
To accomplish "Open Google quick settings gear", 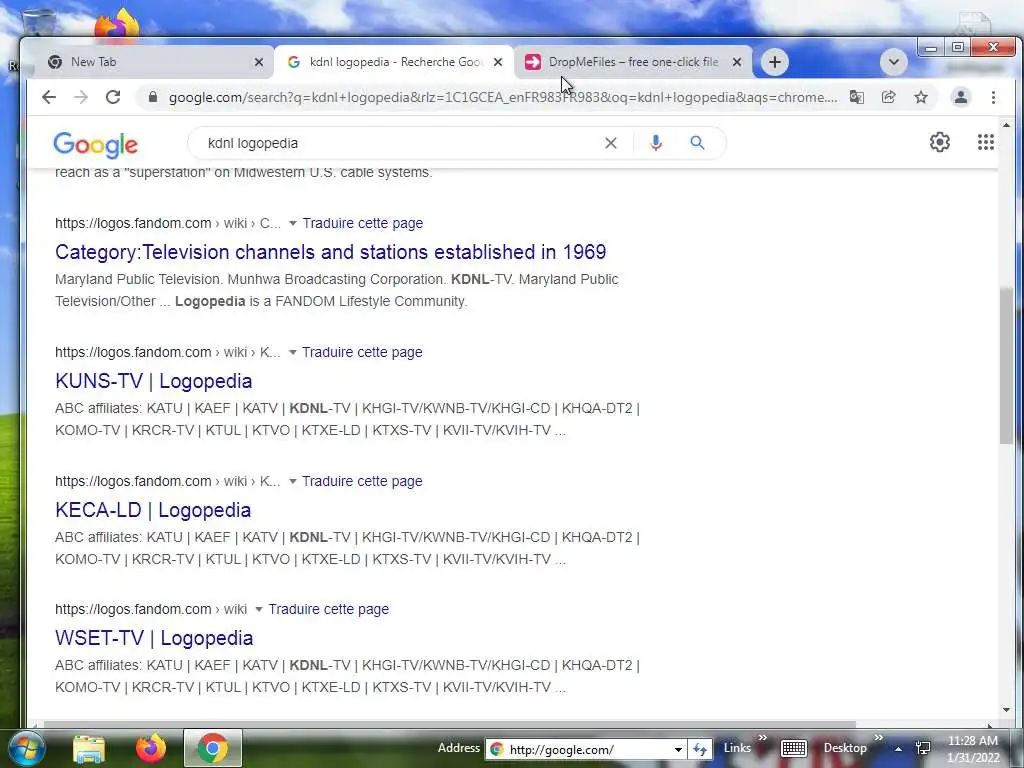I will (x=940, y=142).
